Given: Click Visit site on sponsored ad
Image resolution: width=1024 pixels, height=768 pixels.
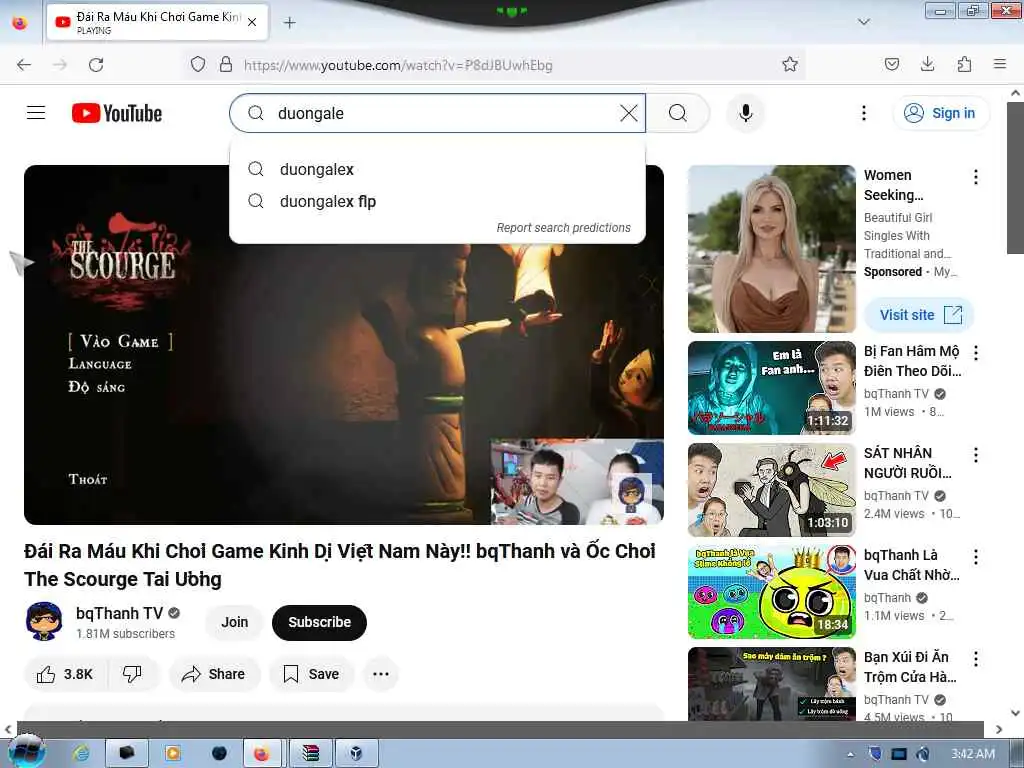Looking at the screenshot, I should point(919,315).
